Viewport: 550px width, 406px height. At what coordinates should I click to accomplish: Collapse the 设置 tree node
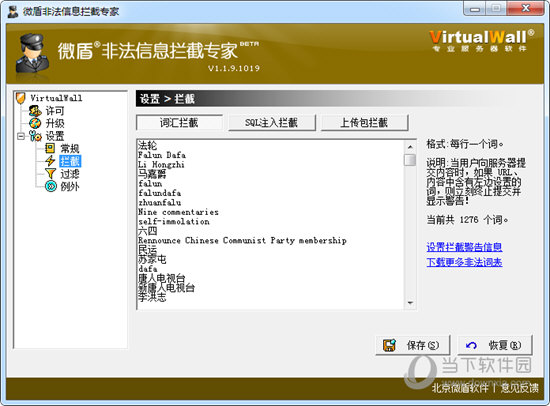21,136
